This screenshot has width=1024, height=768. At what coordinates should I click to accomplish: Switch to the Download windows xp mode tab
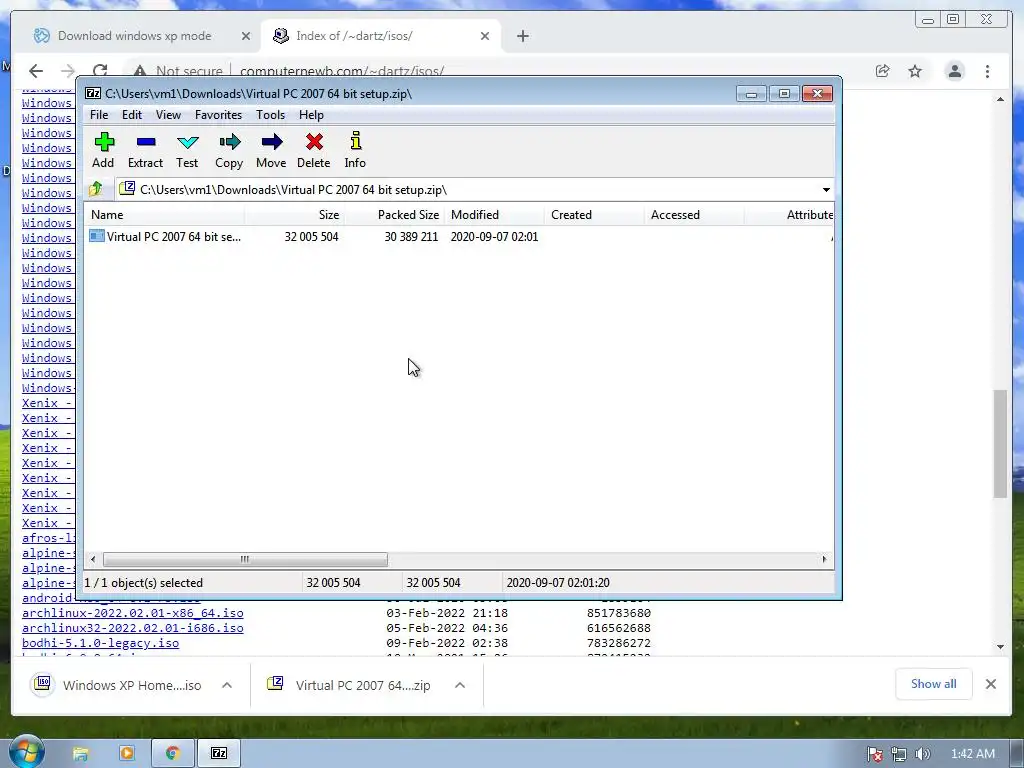135,36
